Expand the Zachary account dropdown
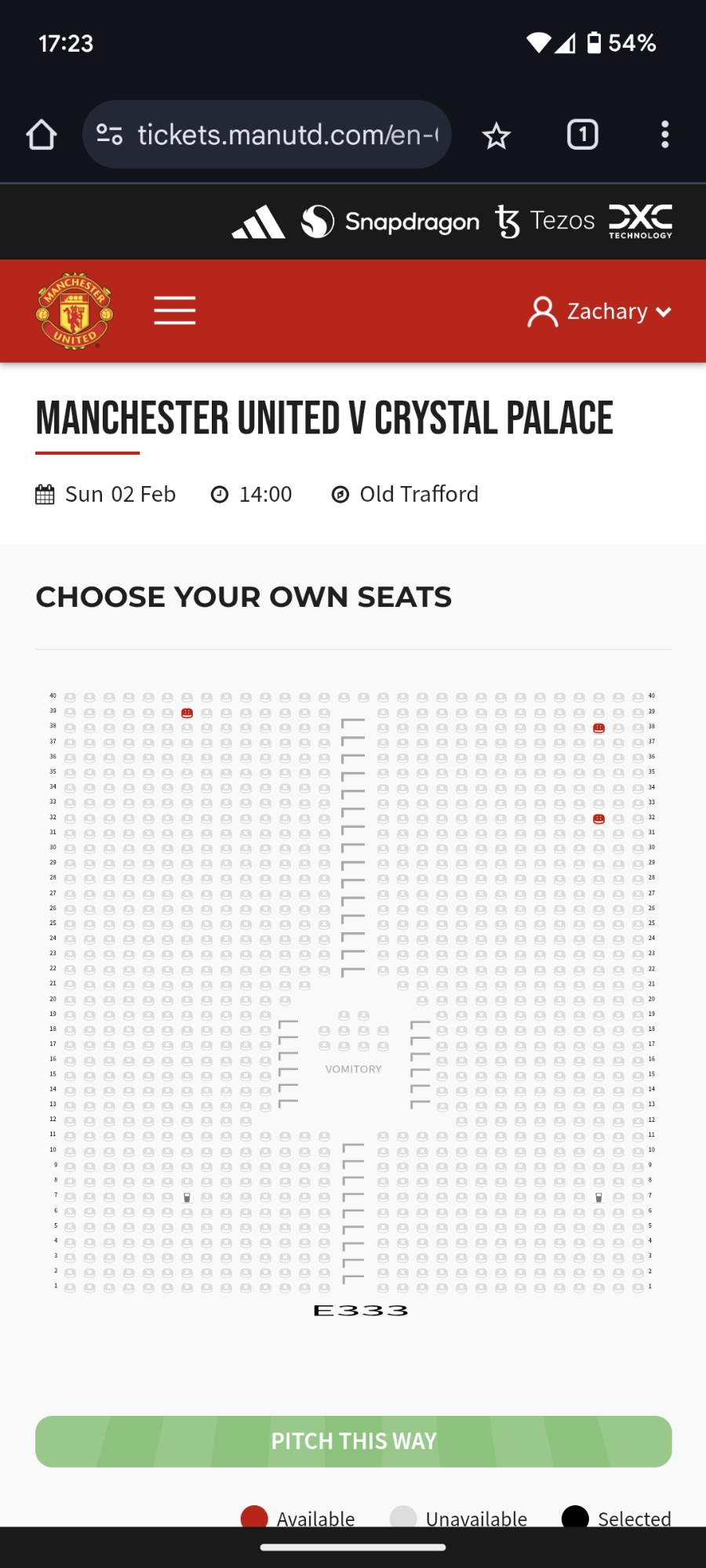 pyautogui.click(x=600, y=311)
